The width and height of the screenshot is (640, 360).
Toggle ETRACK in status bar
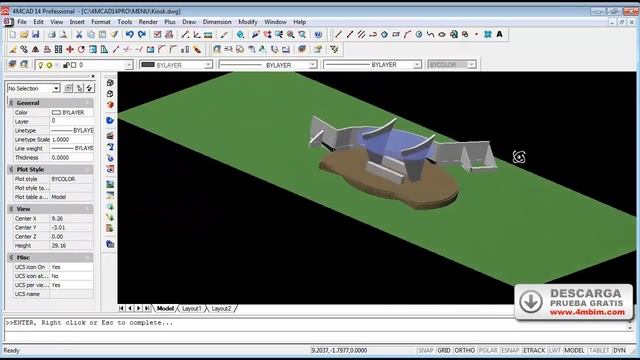click(x=534, y=350)
